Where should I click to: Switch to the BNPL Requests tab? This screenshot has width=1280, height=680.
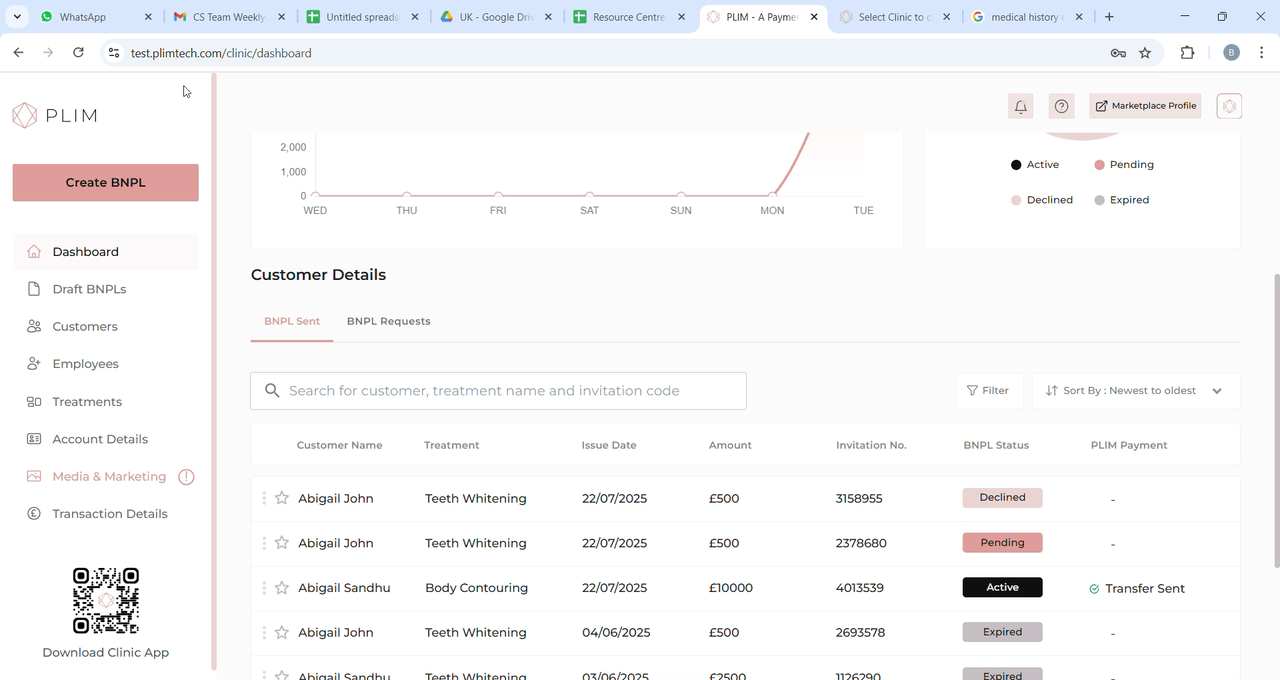coord(389,321)
